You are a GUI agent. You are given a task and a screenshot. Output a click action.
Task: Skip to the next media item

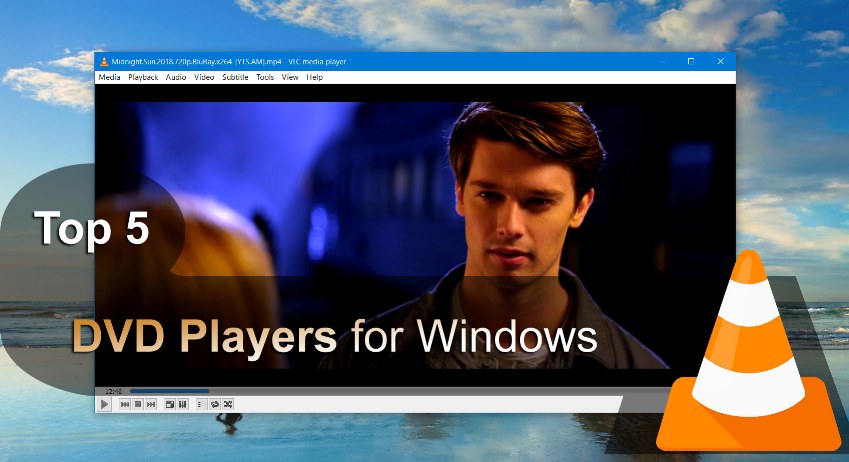[151, 404]
